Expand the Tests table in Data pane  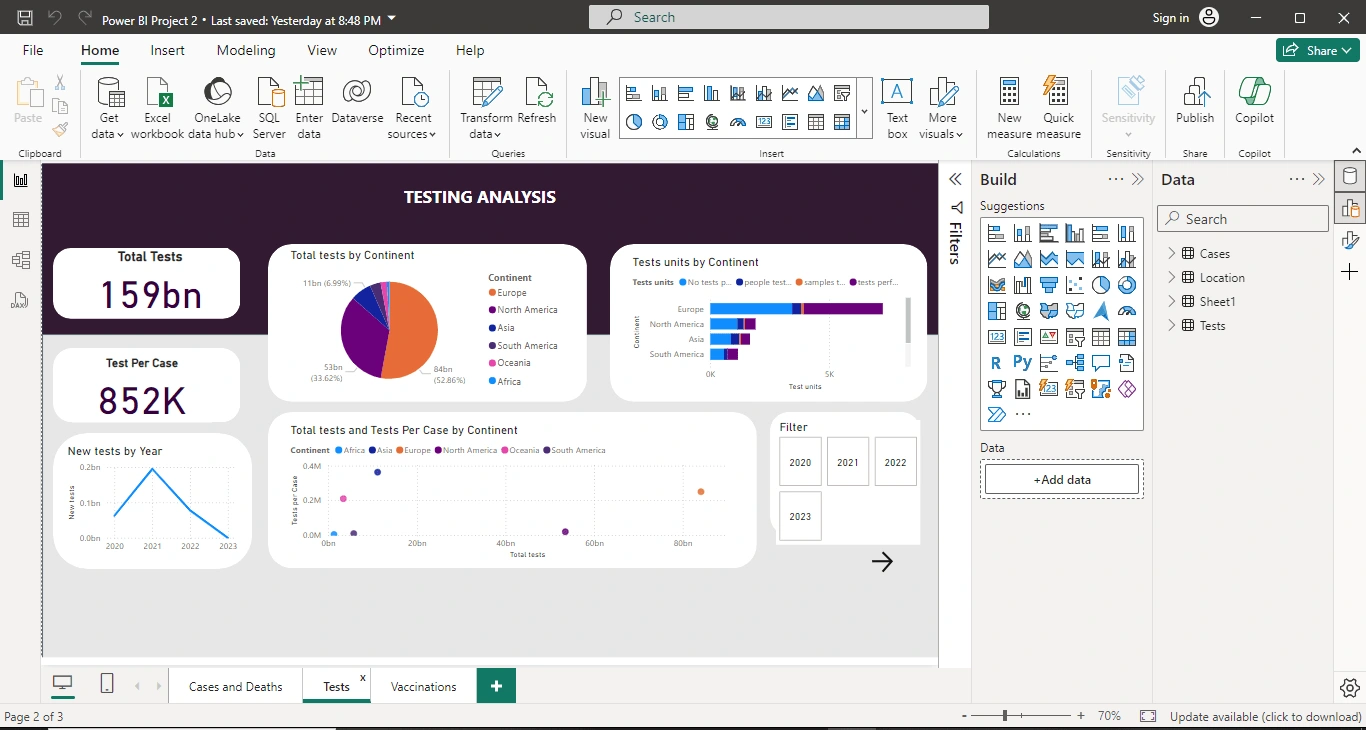pos(1172,325)
